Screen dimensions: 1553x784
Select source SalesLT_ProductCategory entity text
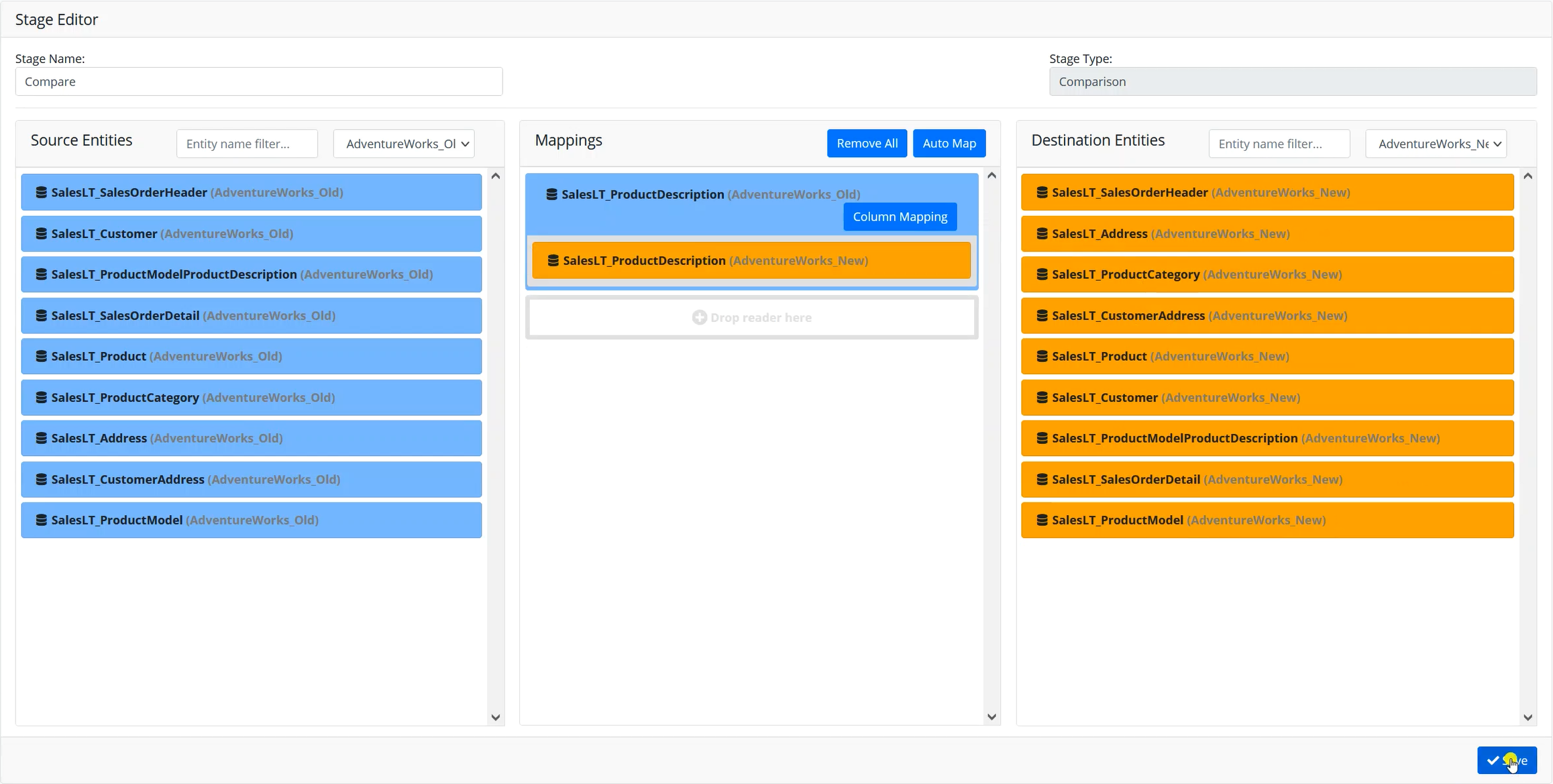[x=193, y=397]
